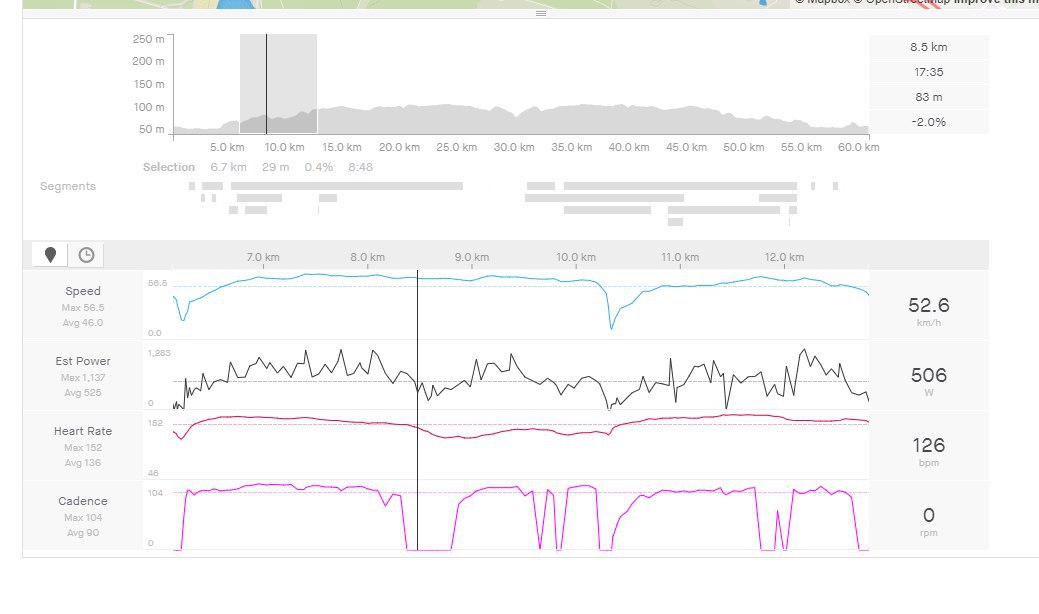Click the vertical cursor line in the Speed chart
Viewport: 1039px width, 614px height.
pyautogui.click(x=417, y=305)
